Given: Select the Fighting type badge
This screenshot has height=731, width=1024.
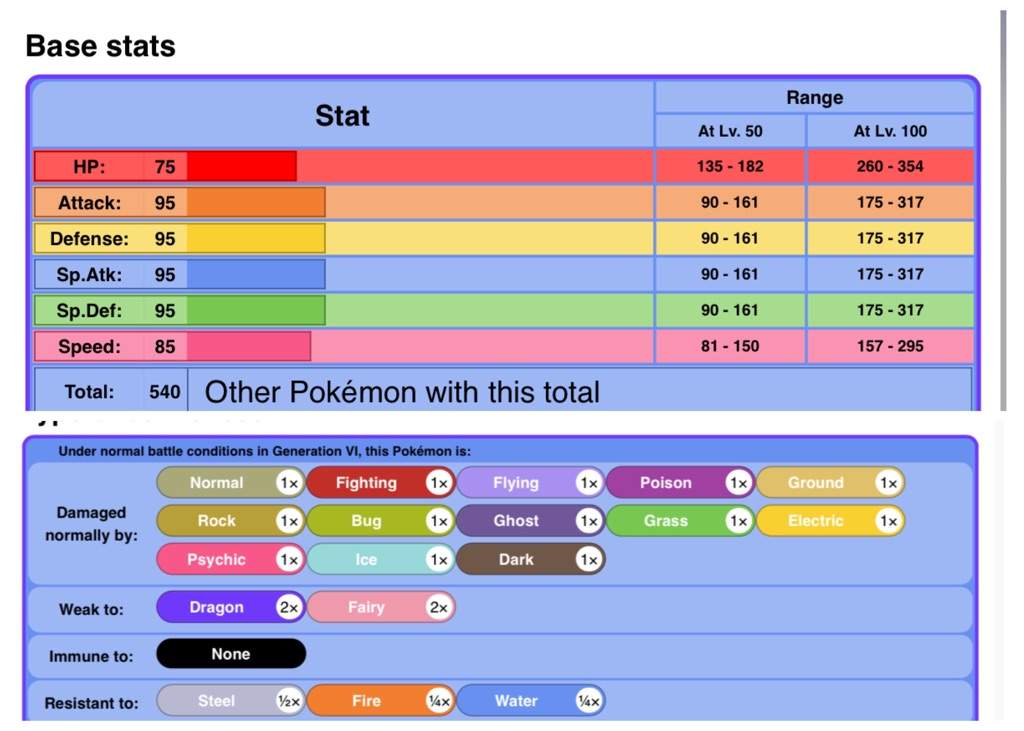Looking at the screenshot, I should pos(366,483).
